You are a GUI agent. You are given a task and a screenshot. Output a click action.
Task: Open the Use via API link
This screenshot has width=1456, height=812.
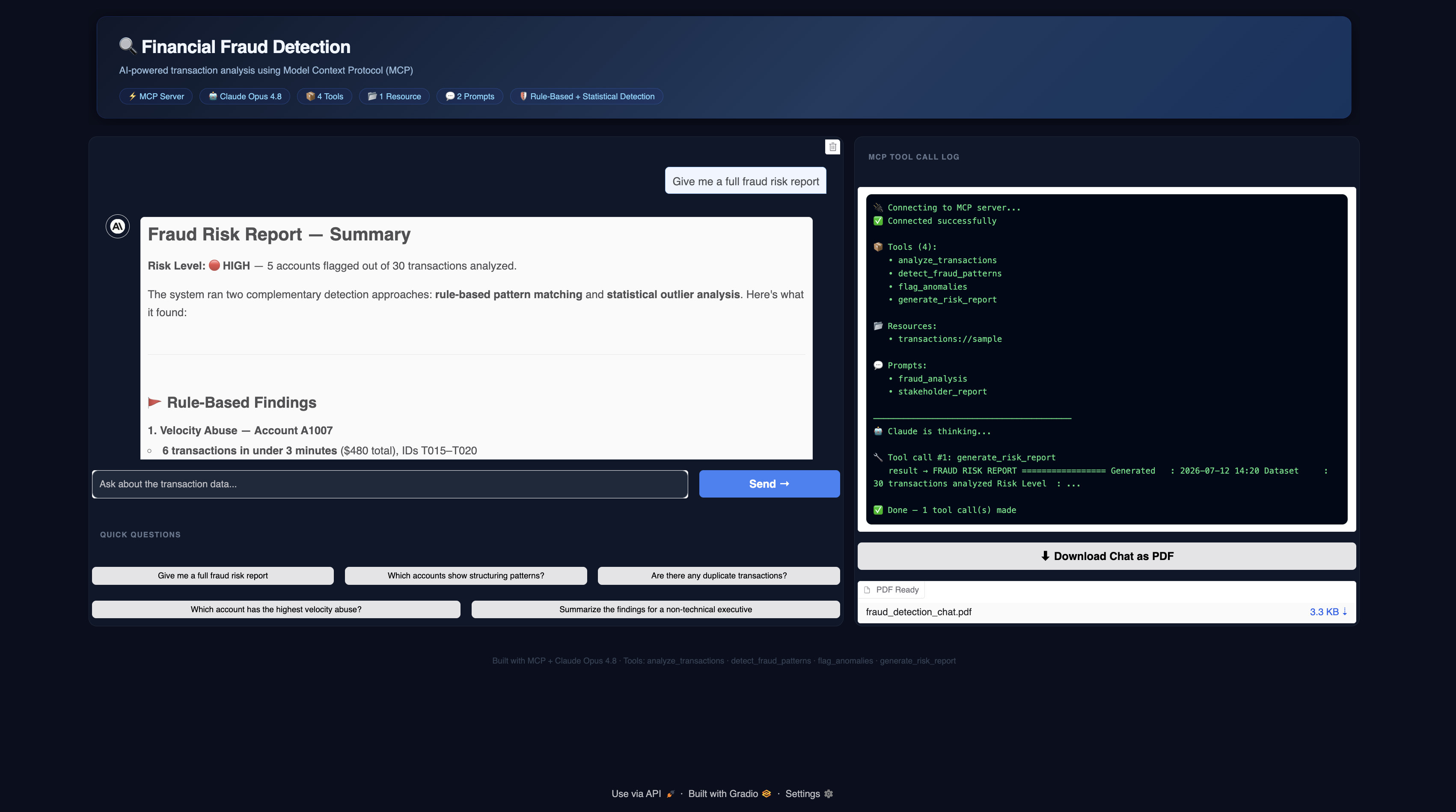click(643, 794)
